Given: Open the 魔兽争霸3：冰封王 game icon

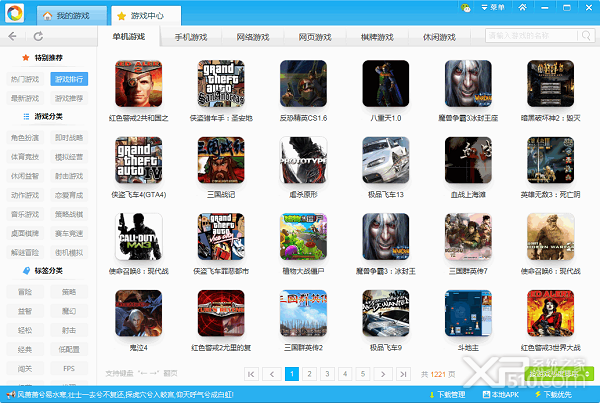Looking at the screenshot, I should pos(386,237).
